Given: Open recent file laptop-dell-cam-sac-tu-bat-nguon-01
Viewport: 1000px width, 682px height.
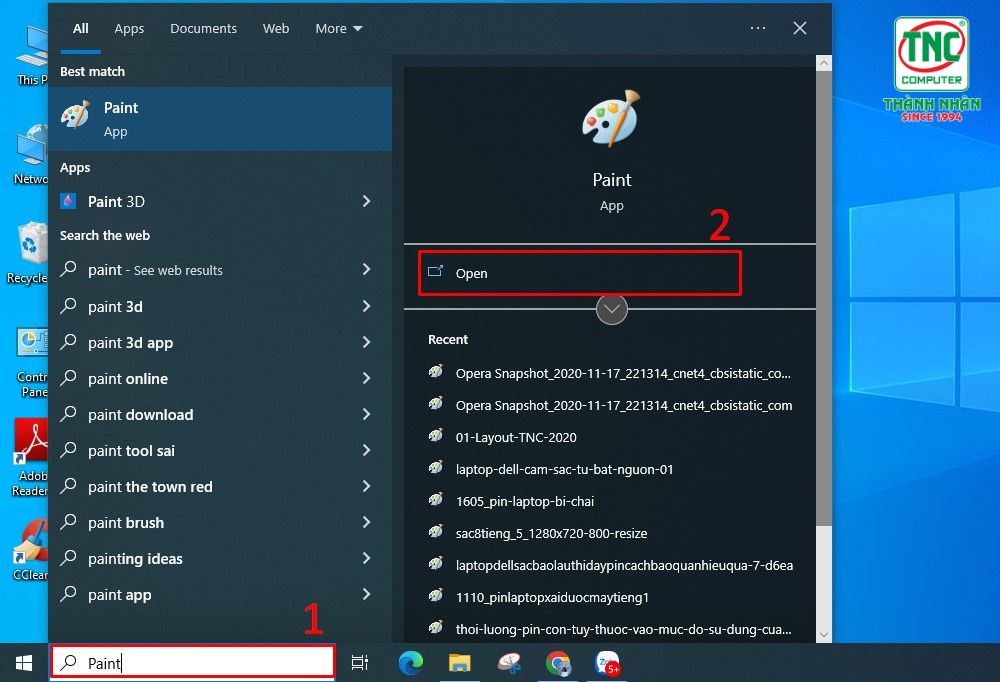Looking at the screenshot, I should pos(564,470).
